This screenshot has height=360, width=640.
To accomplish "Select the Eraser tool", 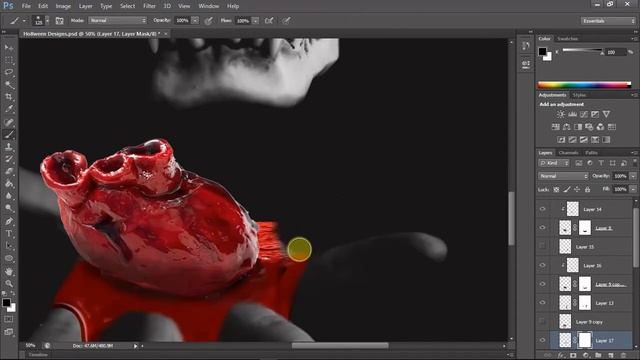I will click(9, 171).
